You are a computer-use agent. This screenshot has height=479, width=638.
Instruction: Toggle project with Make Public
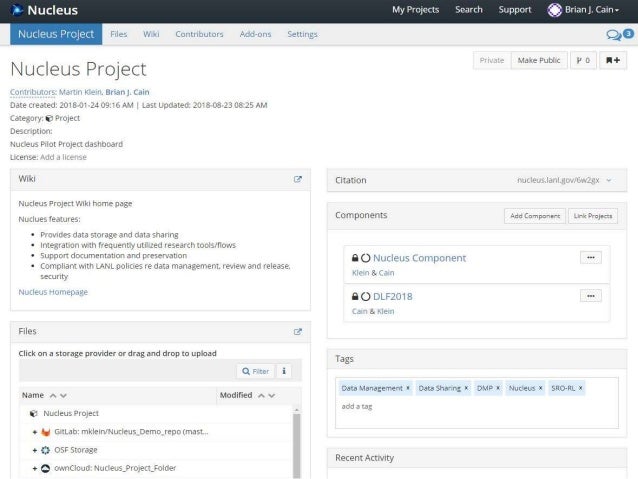coord(538,60)
